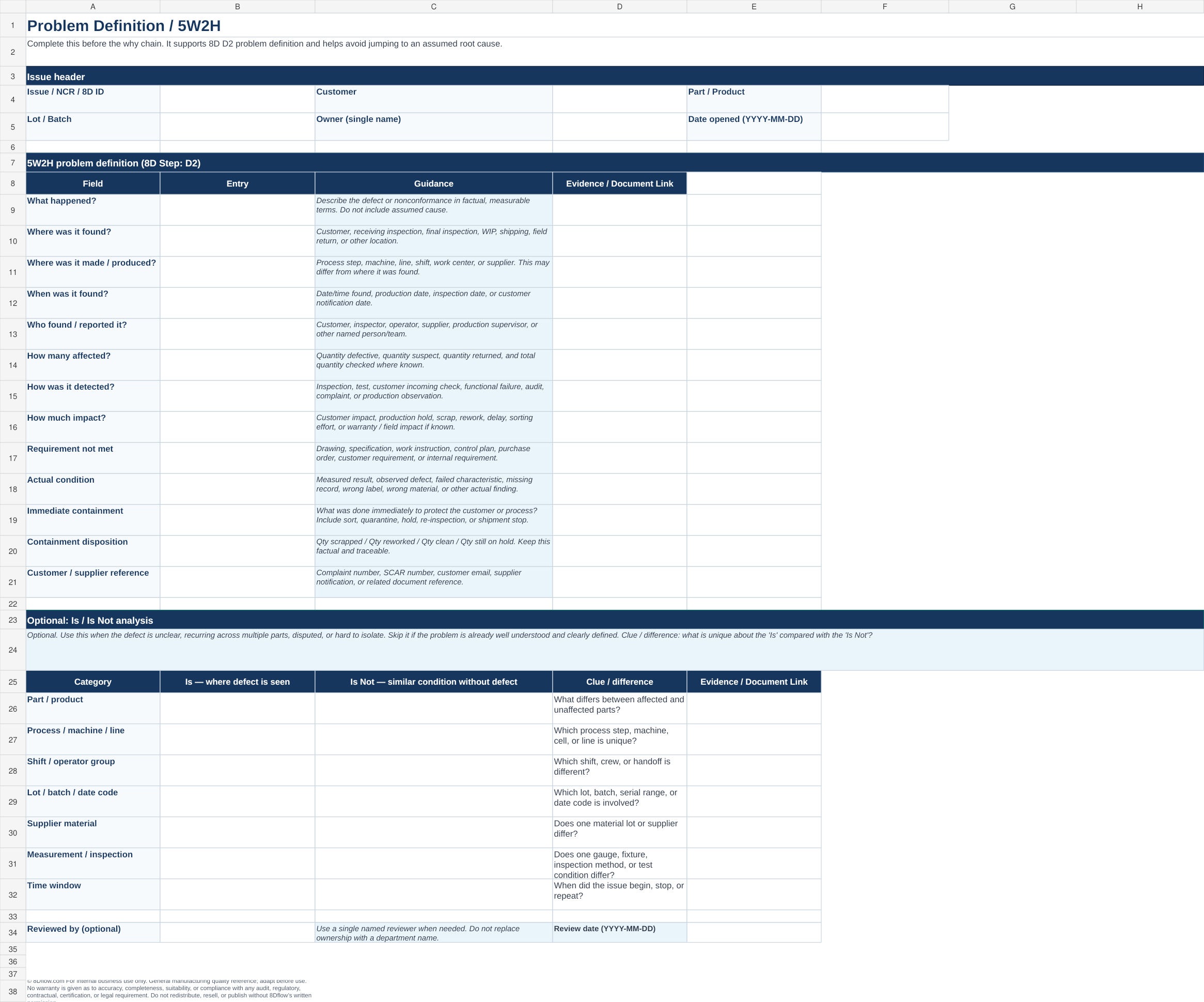Click Is Not cell for 'Lot / batch / date code'
Image resolution: width=1204 pixels, height=1002 pixels.
point(433,801)
